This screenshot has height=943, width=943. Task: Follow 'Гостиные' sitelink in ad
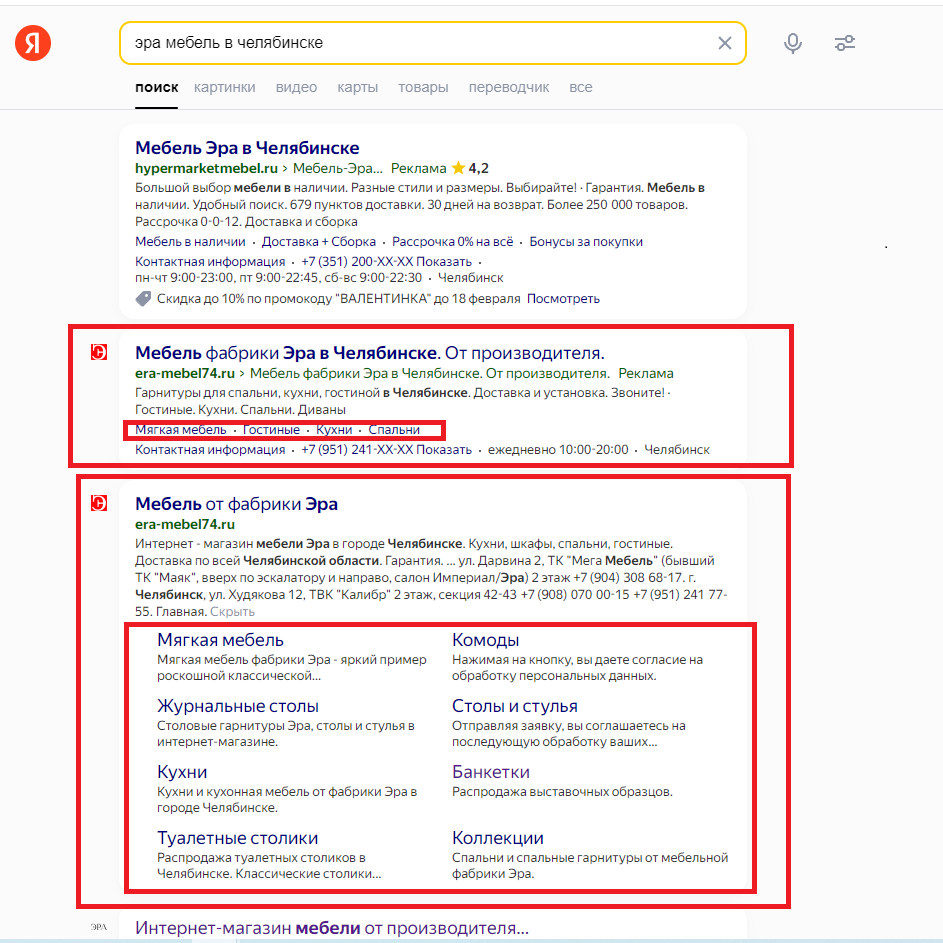[x=271, y=429]
